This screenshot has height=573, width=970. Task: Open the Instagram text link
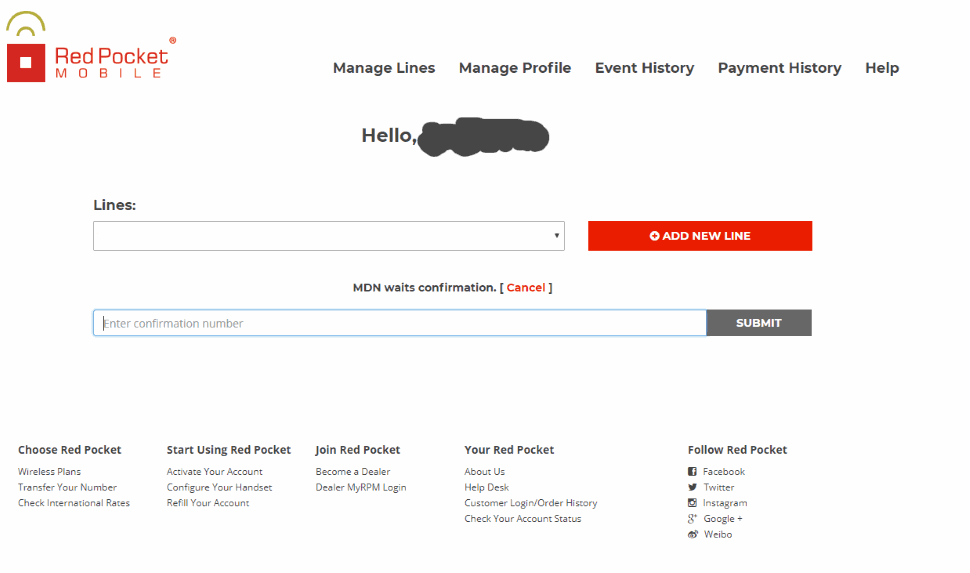(725, 503)
